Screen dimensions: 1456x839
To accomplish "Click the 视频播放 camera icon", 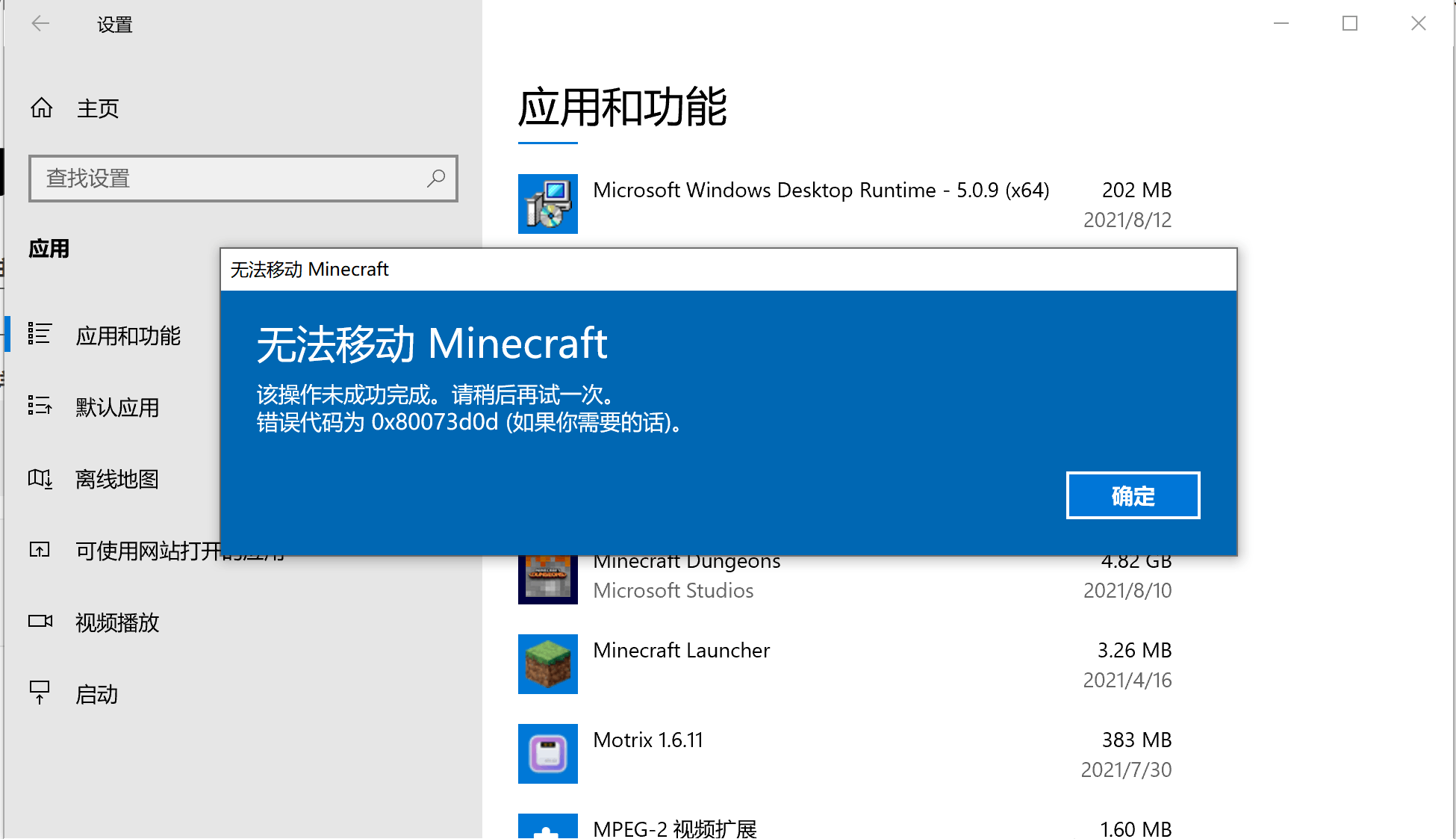I will click(x=40, y=621).
